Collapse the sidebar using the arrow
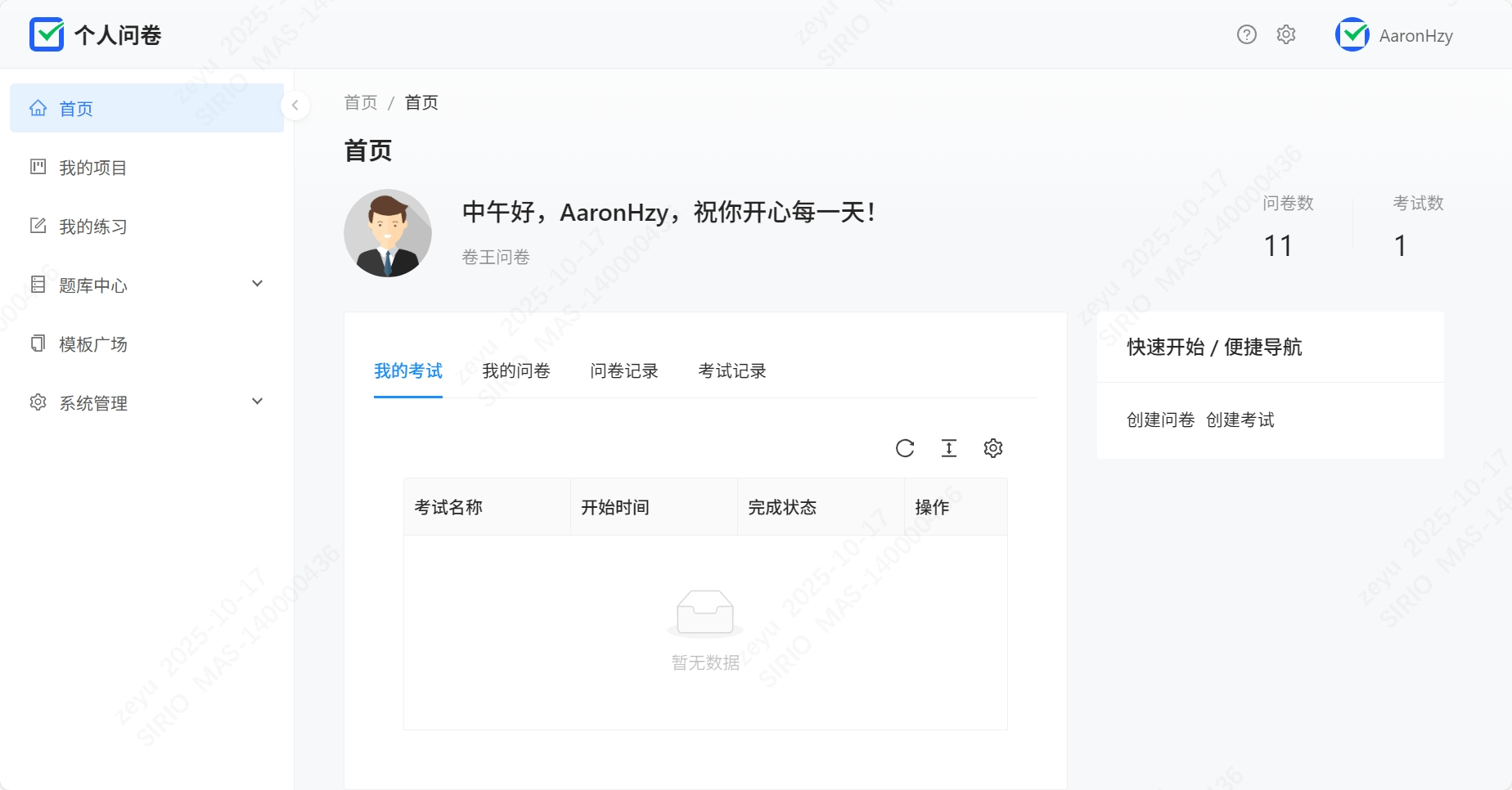 295,105
